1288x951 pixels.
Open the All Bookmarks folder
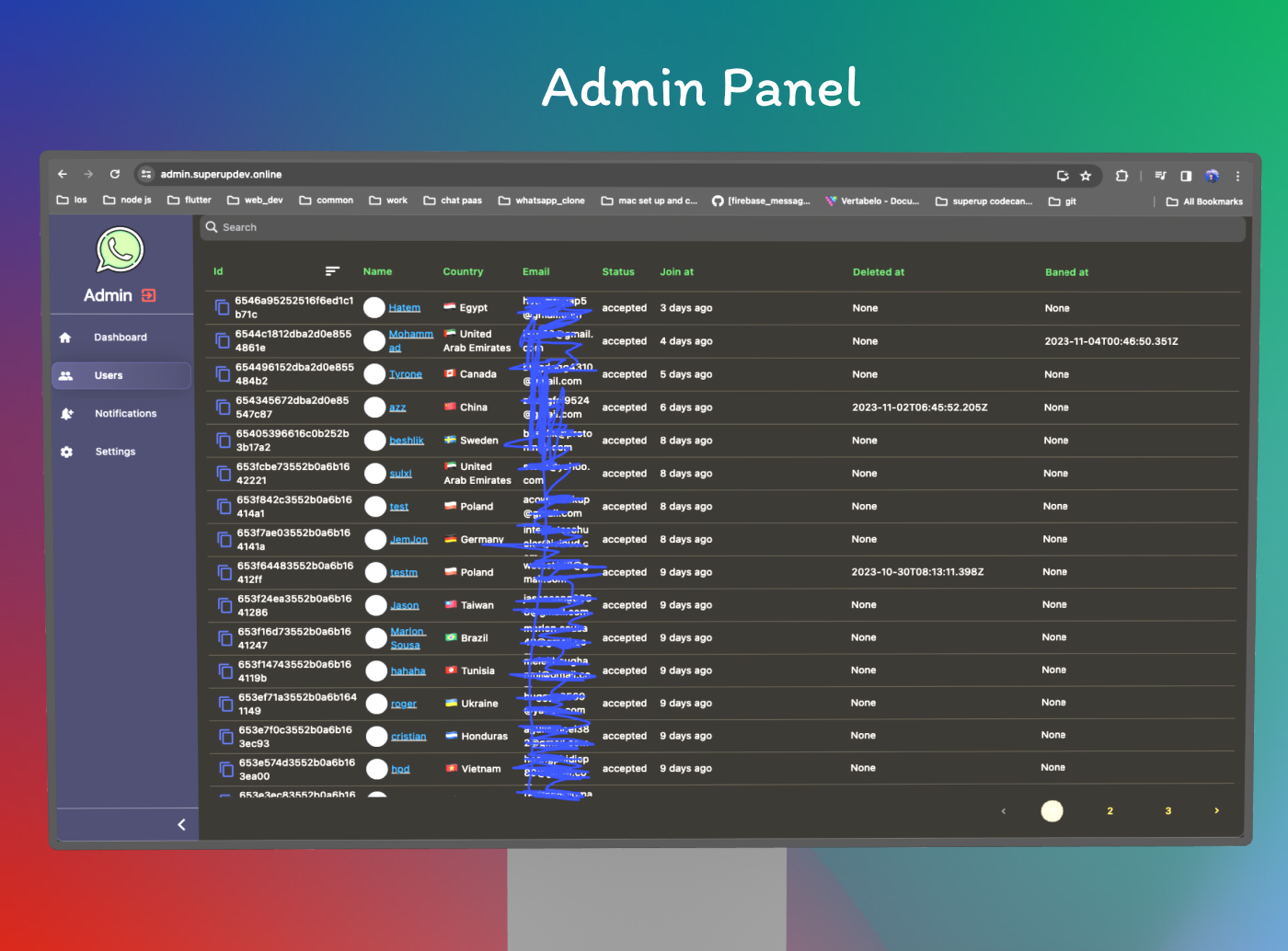click(x=1204, y=201)
